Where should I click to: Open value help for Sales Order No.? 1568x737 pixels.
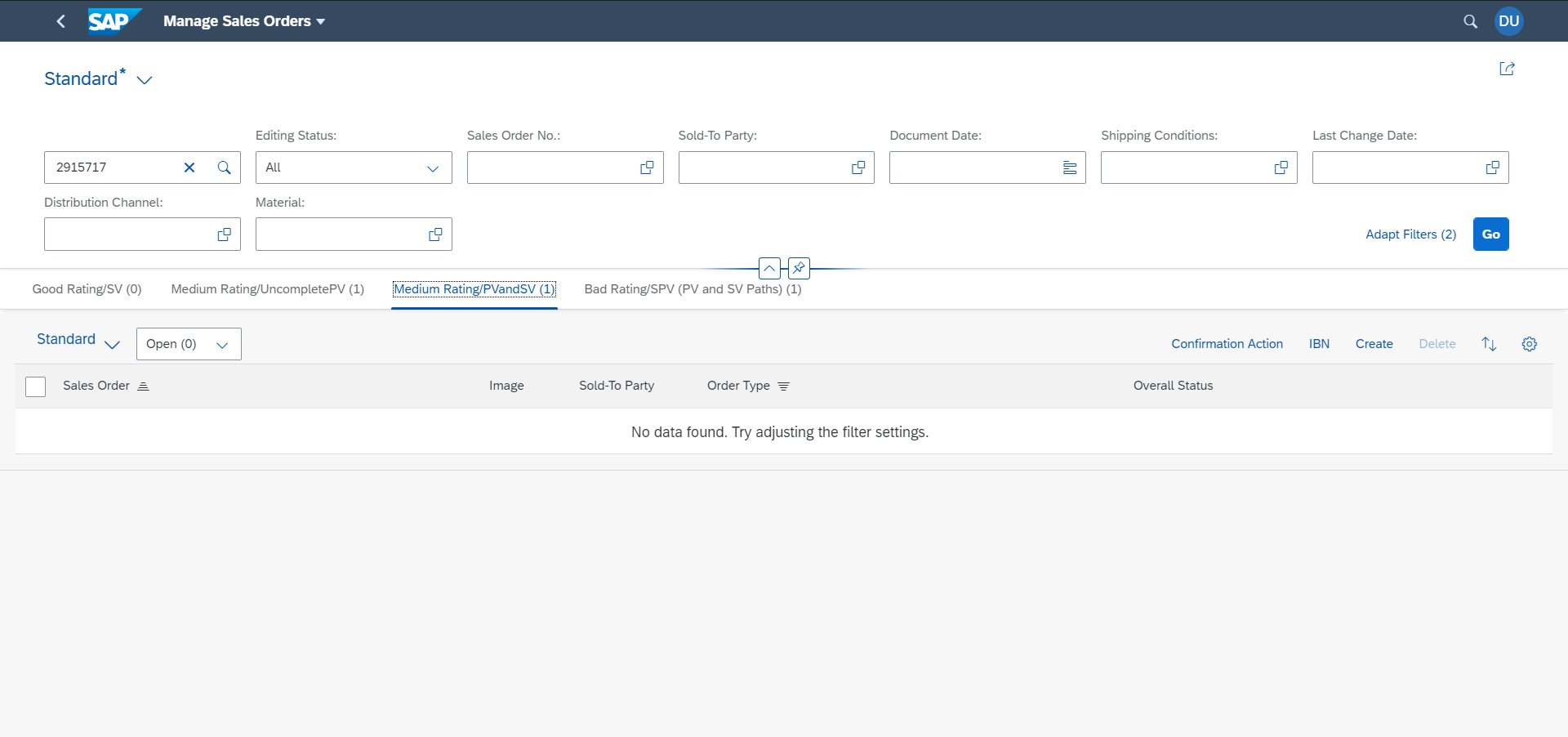pos(647,167)
